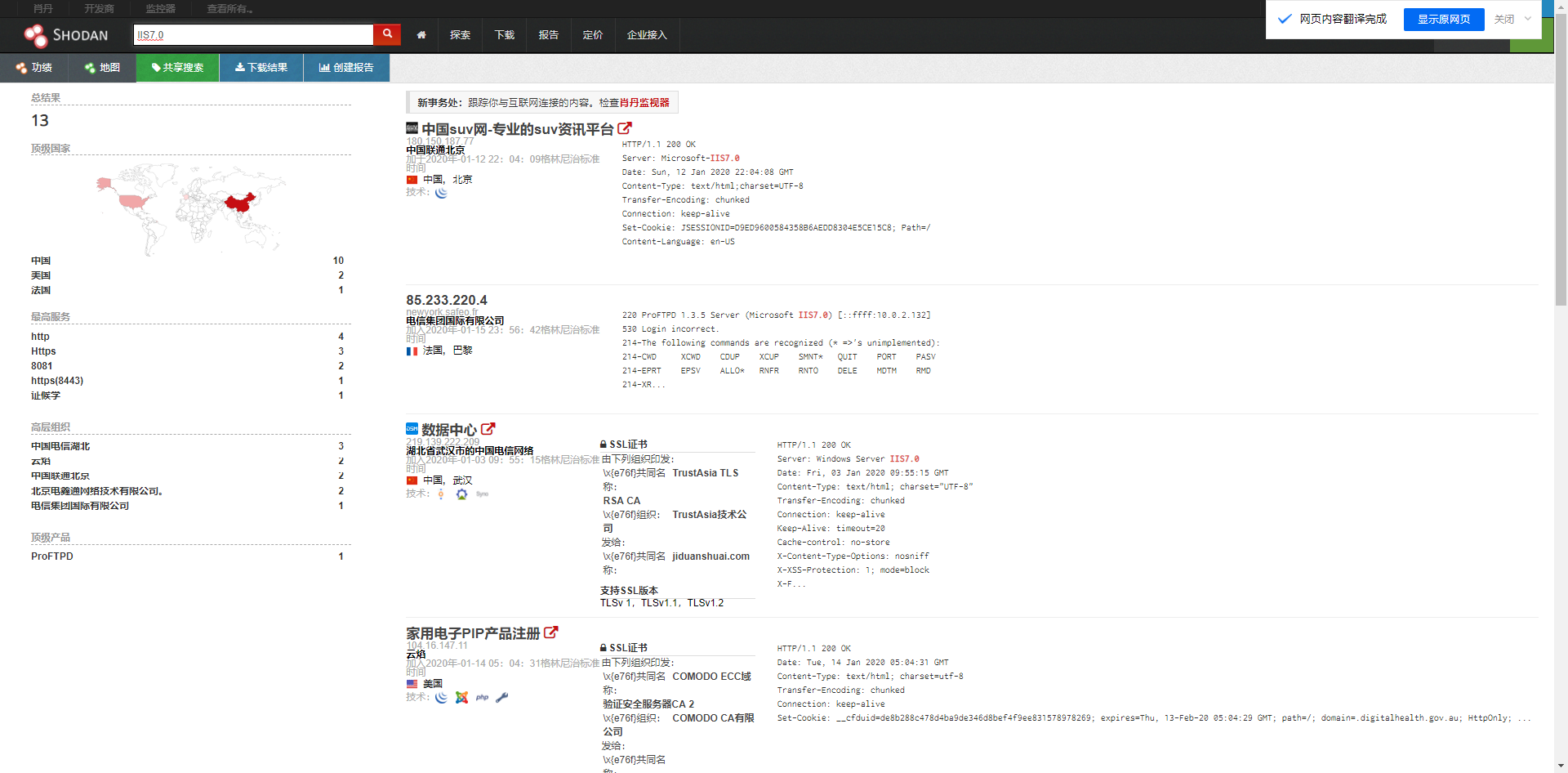Viewport: 1568px width, 773px height.
Task: Focus the search field containing IIS7.0
Action: pos(253,34)
